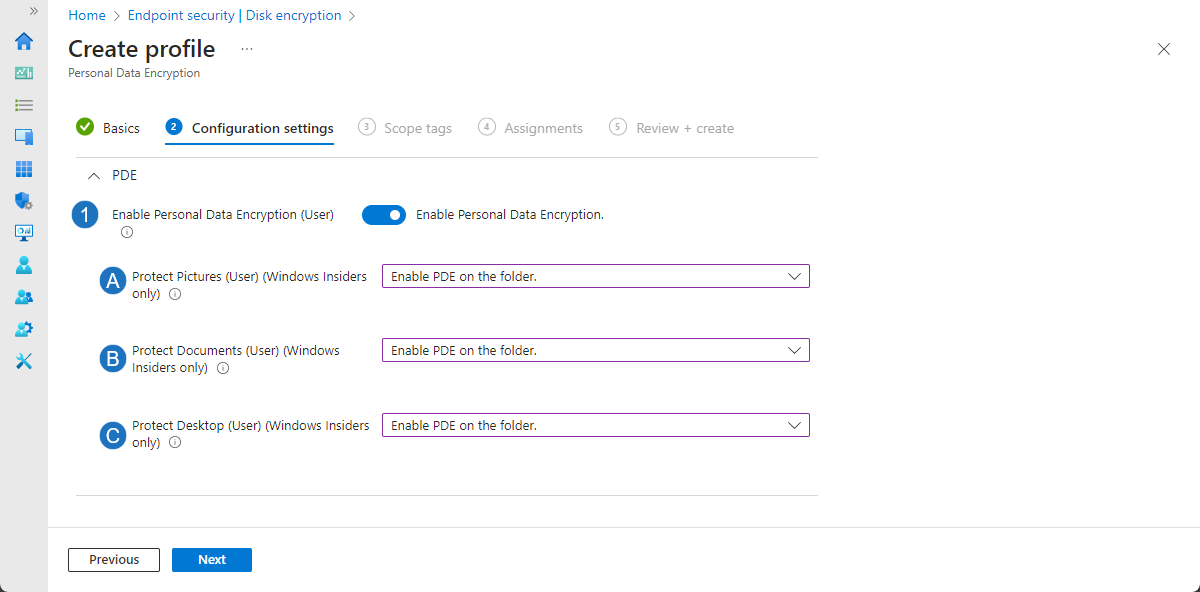Click the Next button
Screen dimensions: 1200x592
click(212, 560)
